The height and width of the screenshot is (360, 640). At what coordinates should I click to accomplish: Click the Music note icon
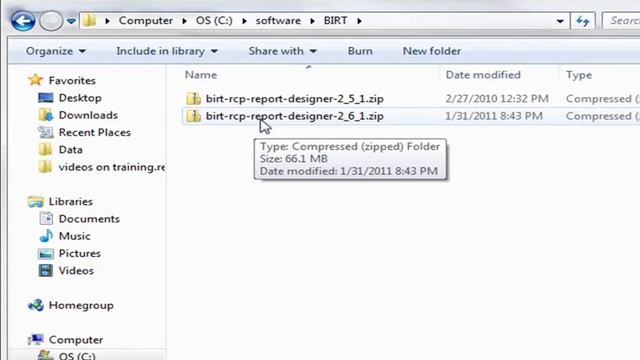point(46,236)
